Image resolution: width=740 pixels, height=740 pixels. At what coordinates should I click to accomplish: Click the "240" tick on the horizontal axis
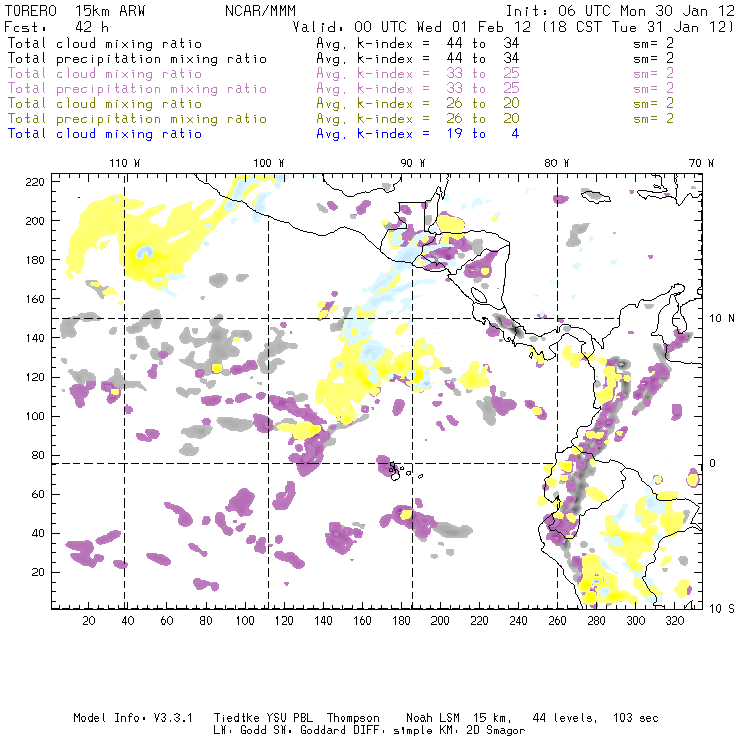coord(518,621)
